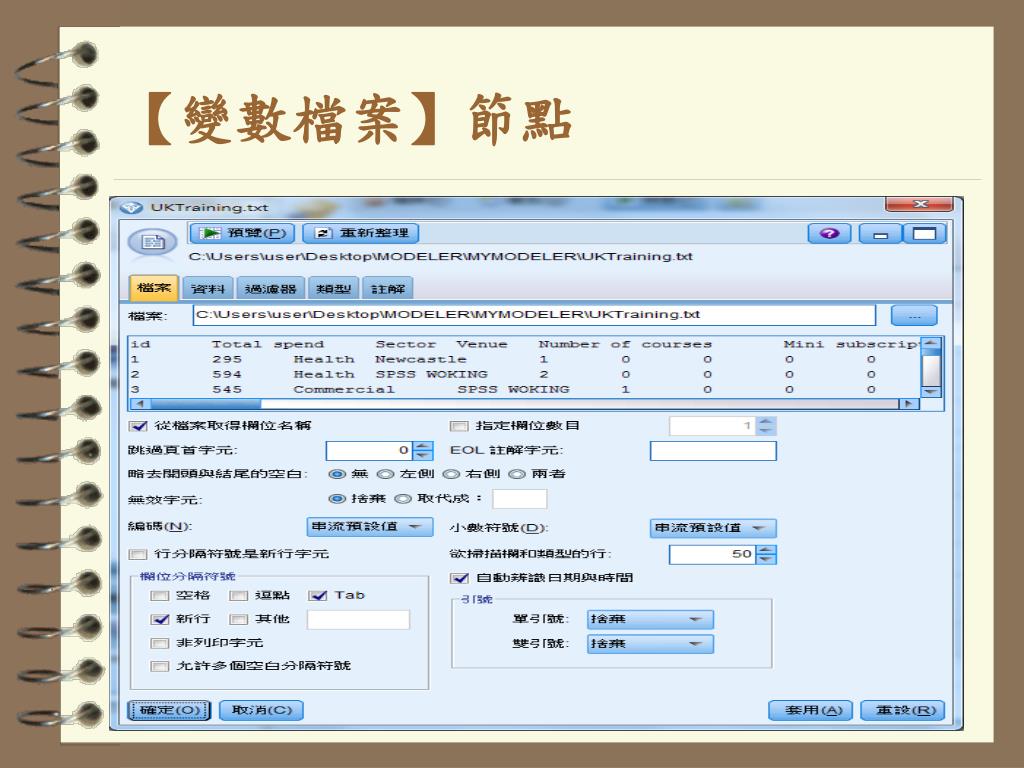
Task: Click the 欲掃描欄和類型的行 field showing 50
Action: tap(713, 554)
